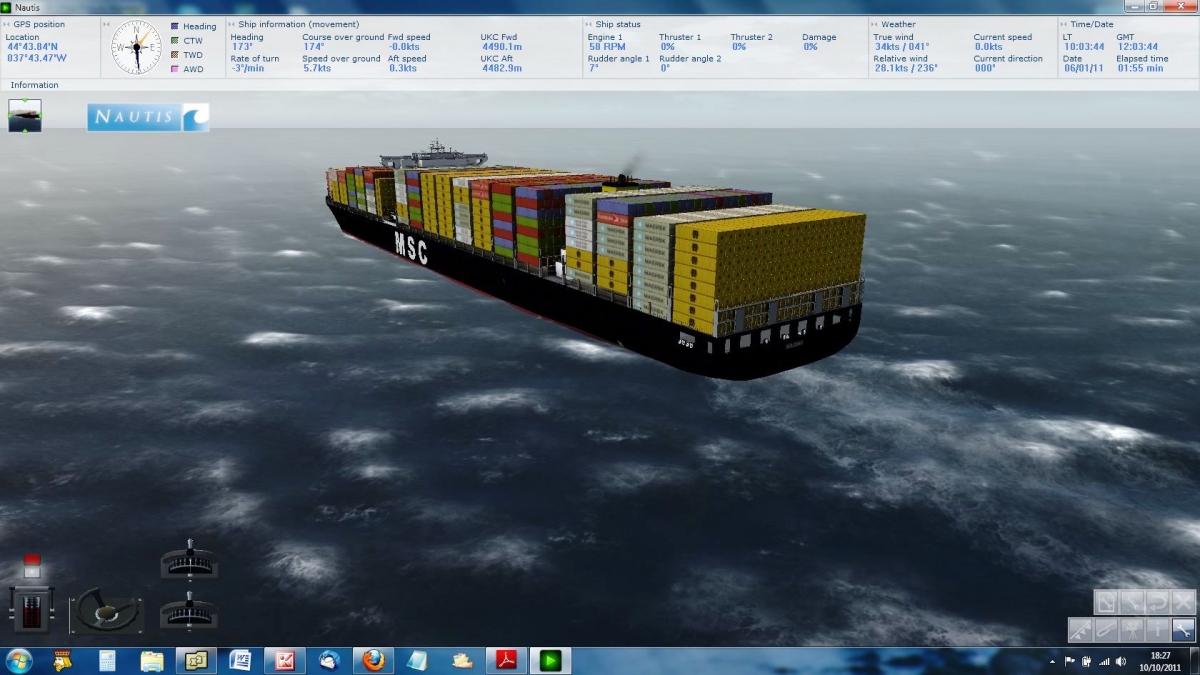
Task: Collapse the Ship status panel
Action: (x=590, y=24)
